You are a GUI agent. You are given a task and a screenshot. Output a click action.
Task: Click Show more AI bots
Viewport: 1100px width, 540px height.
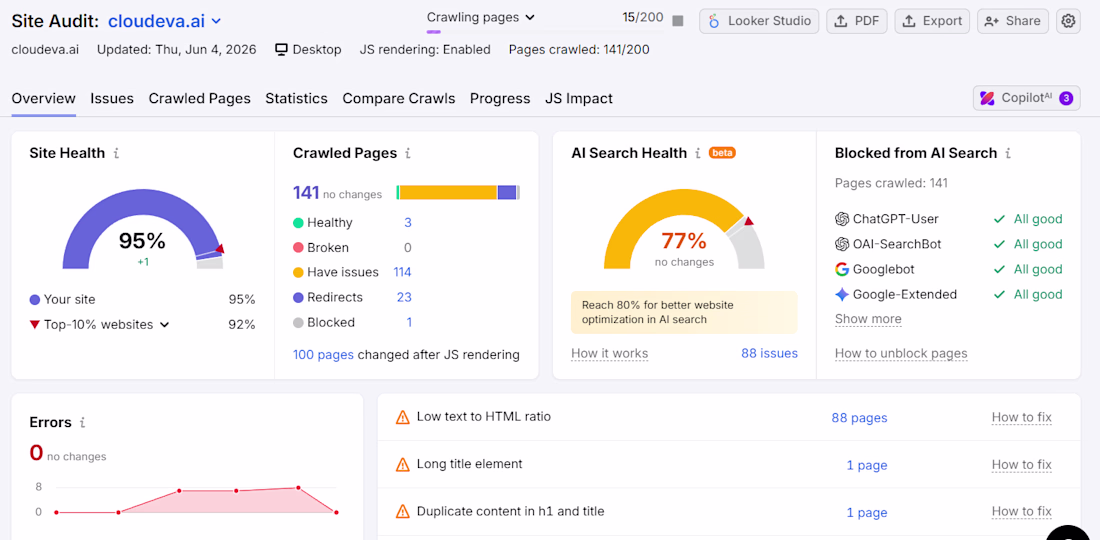[868, 319]
